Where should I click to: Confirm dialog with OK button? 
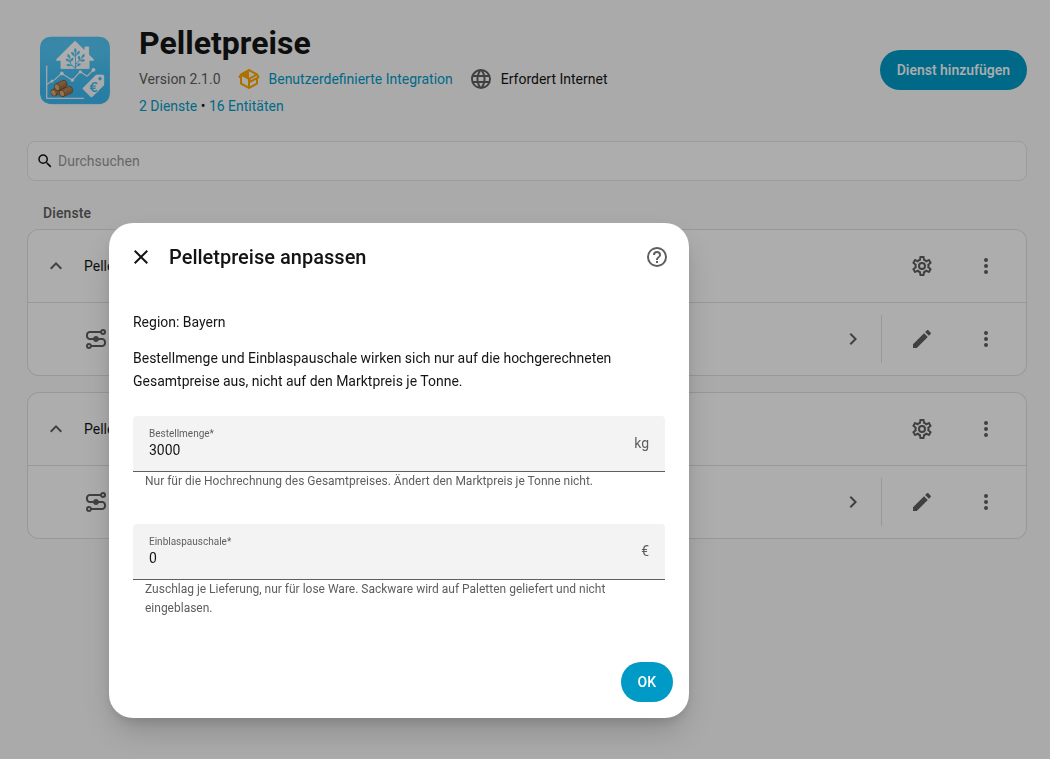coord(646,682)
